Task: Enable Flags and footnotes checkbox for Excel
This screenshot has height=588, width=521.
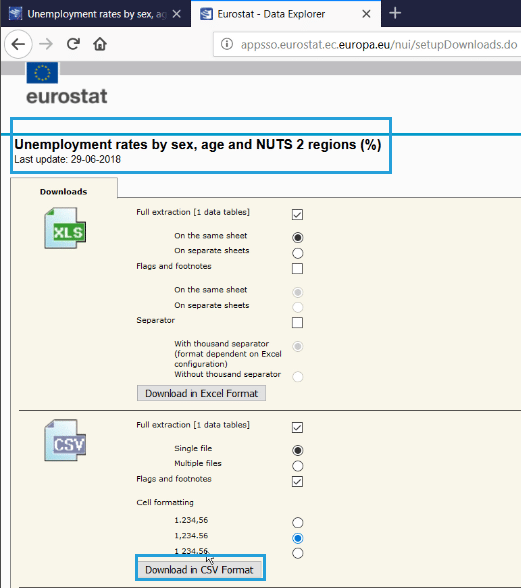Action: pos(297,268)
